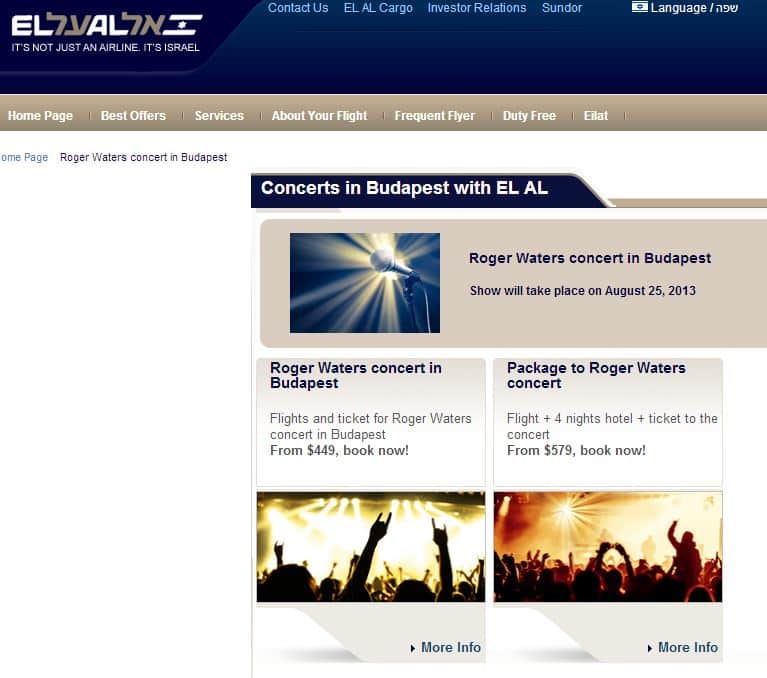The height and width of the screenshot is (678, 767).
Task: Click the 'From $449, book now!' text
Action: 339,451
